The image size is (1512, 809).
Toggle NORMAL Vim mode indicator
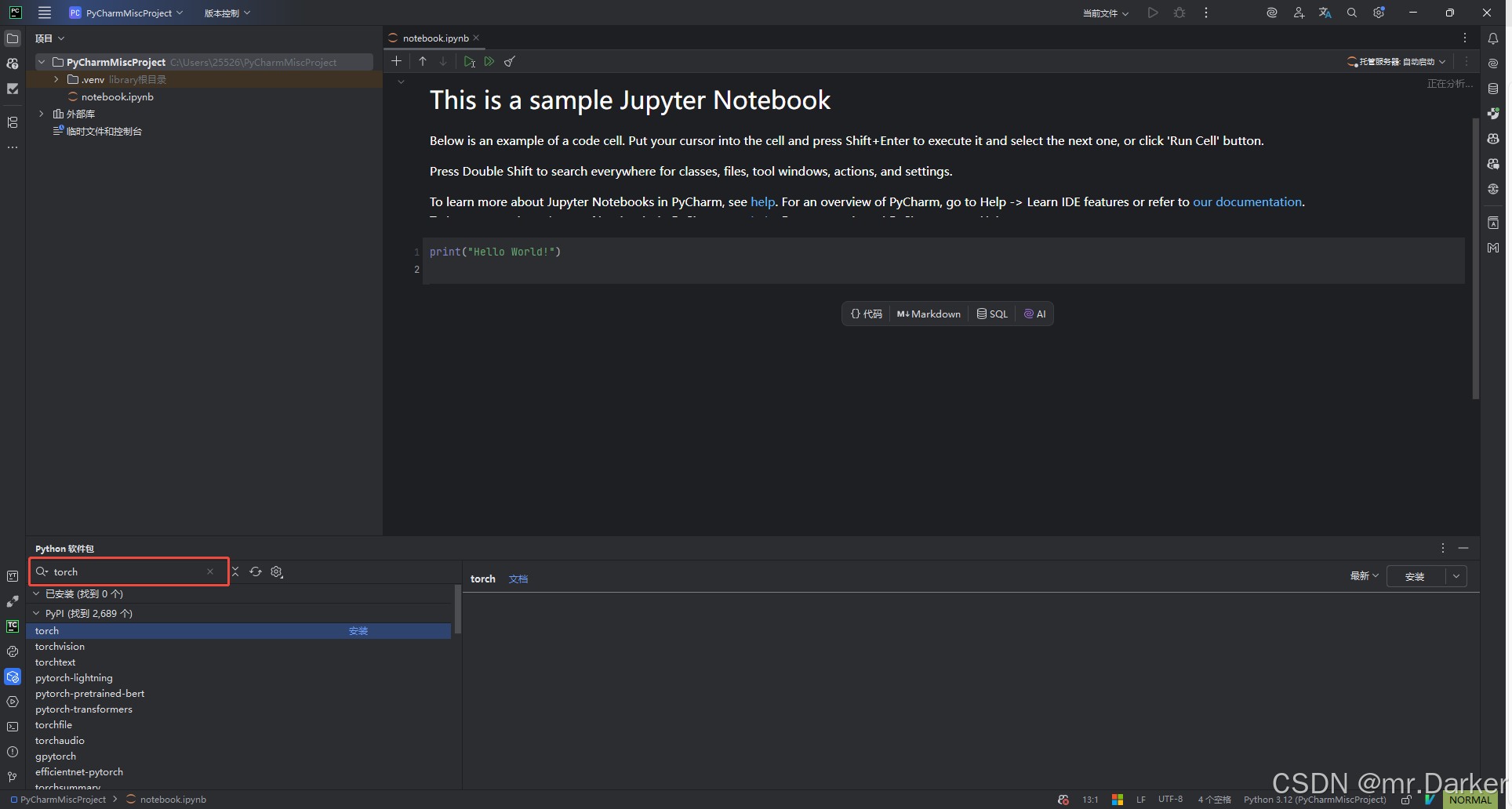(x=1470, y=800)
